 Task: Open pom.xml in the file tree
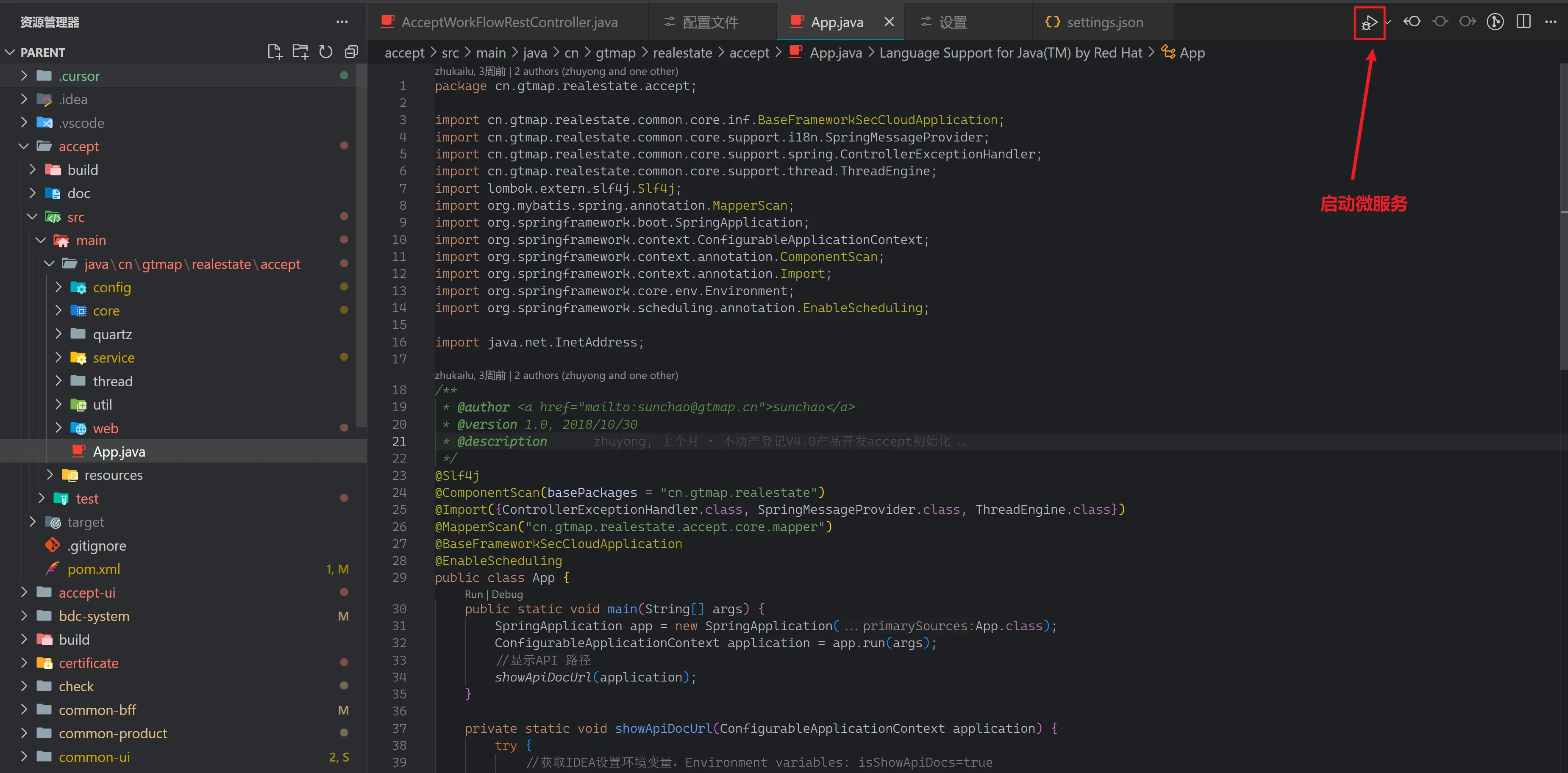point(94,569)
